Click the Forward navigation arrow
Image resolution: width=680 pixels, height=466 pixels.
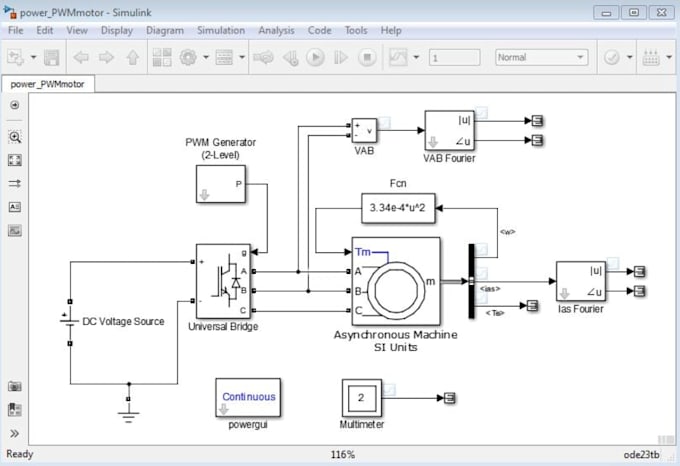coord(106,57)
